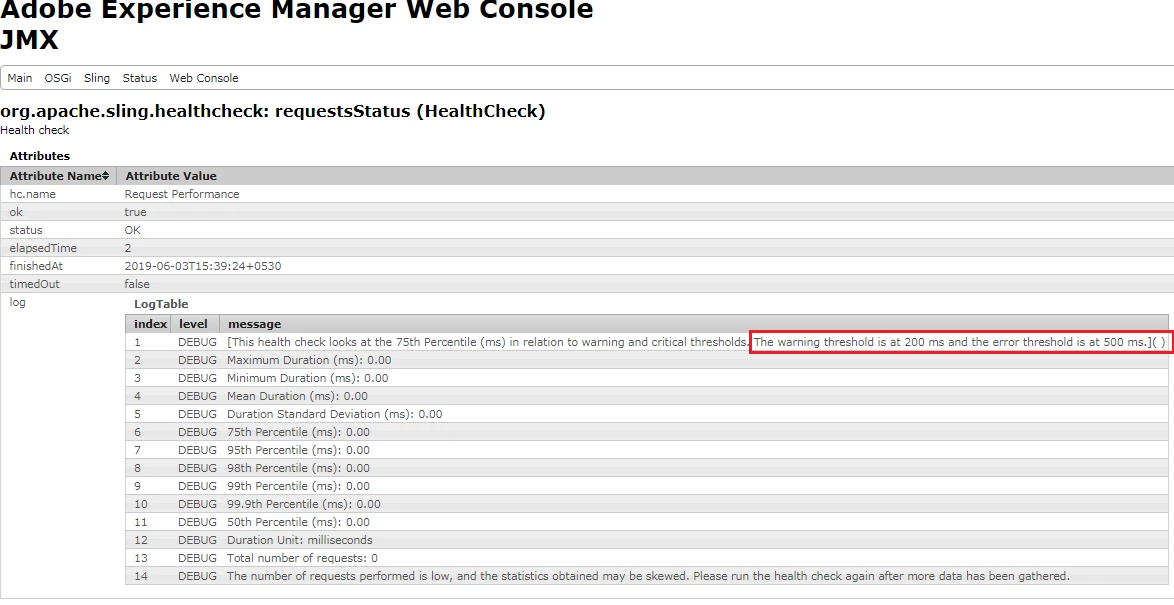This screenshot has width=1174, height=605.
Task: Click the log attribute name
Action: click(17, 302)
